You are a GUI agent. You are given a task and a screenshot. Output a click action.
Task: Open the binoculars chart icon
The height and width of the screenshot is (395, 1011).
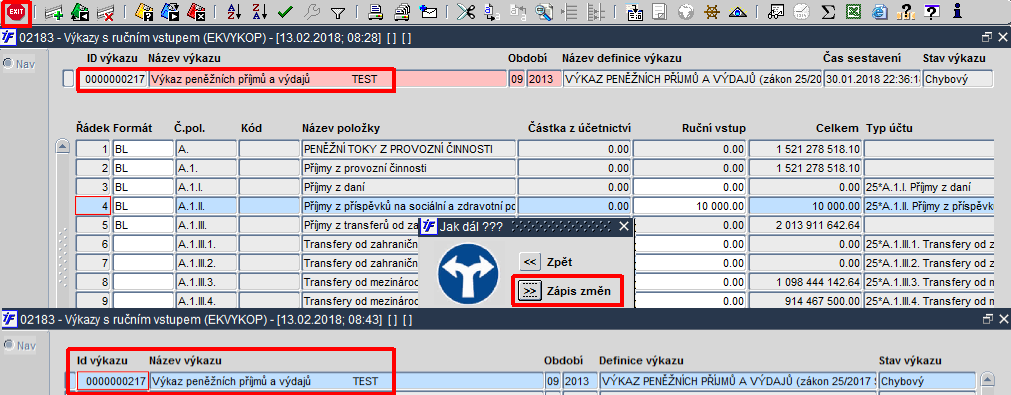coord(777,12)
